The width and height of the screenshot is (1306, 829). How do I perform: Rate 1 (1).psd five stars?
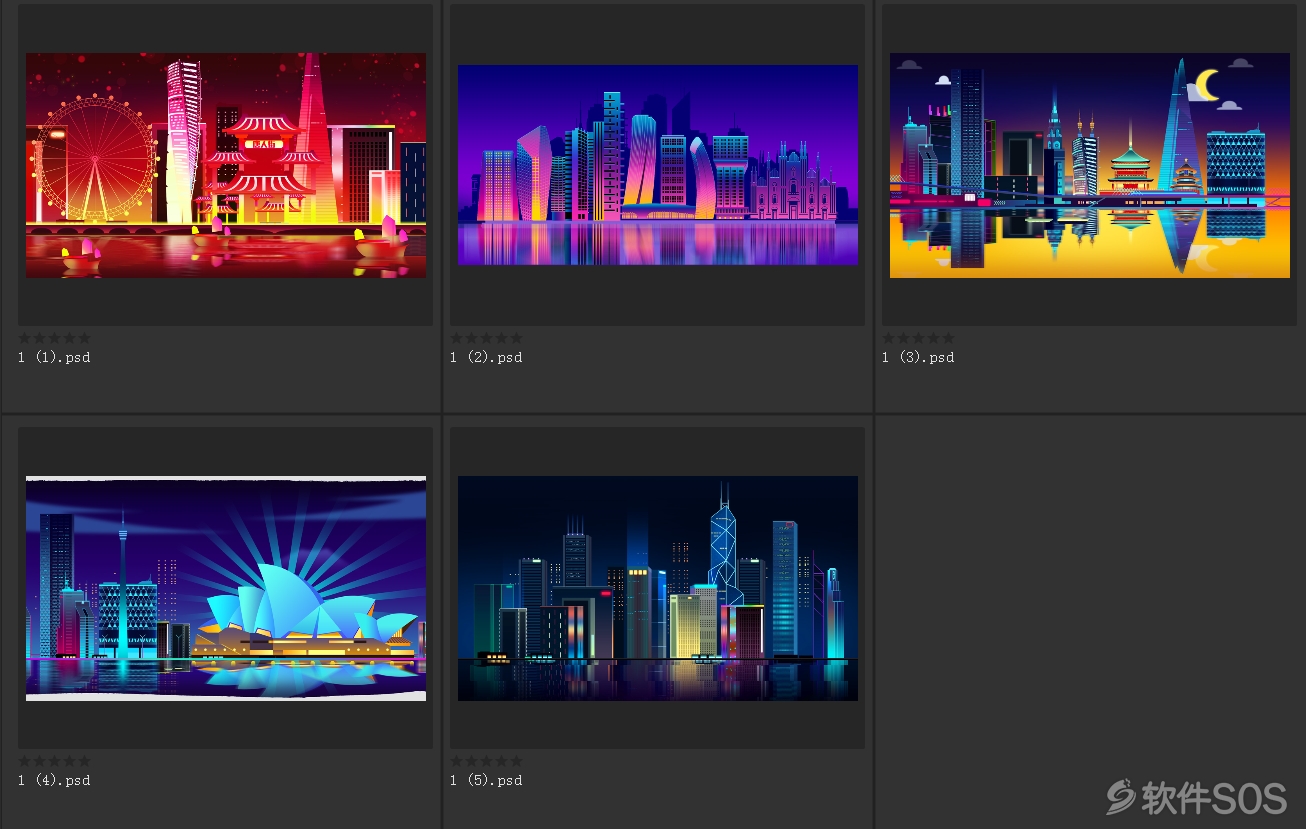[85, 338]
